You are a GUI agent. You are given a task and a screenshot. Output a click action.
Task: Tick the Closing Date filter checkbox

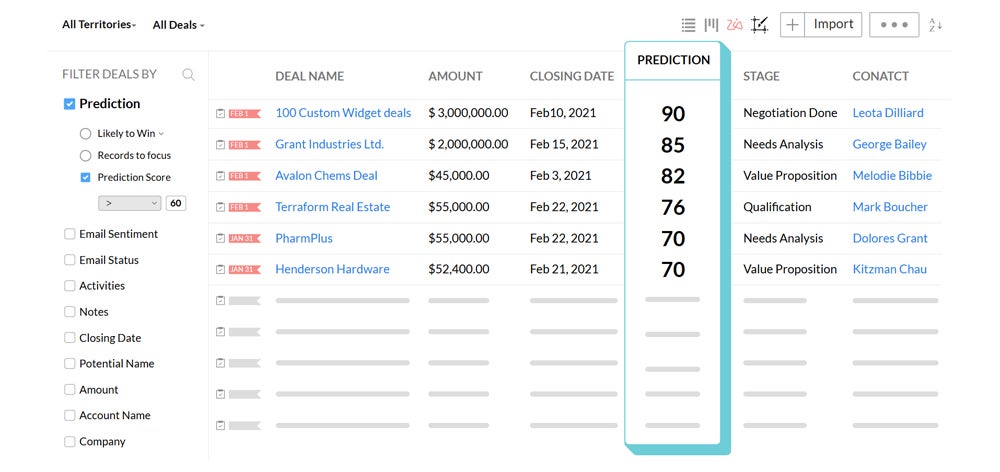point(69,338)
